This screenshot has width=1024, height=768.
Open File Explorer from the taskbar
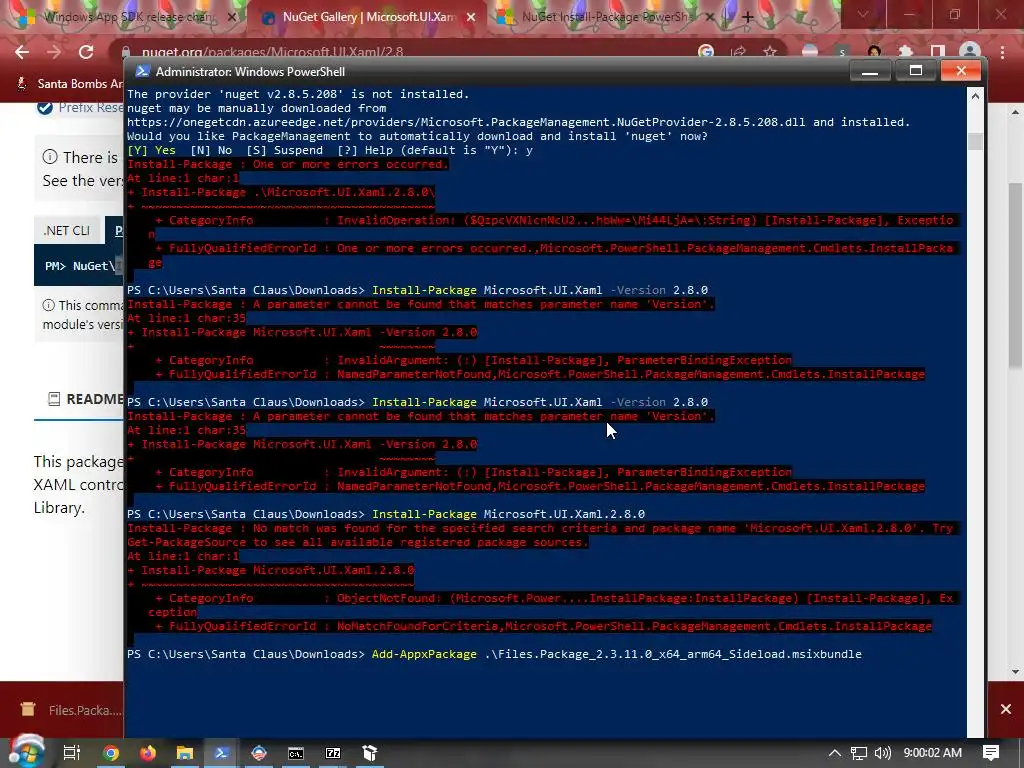185,753
